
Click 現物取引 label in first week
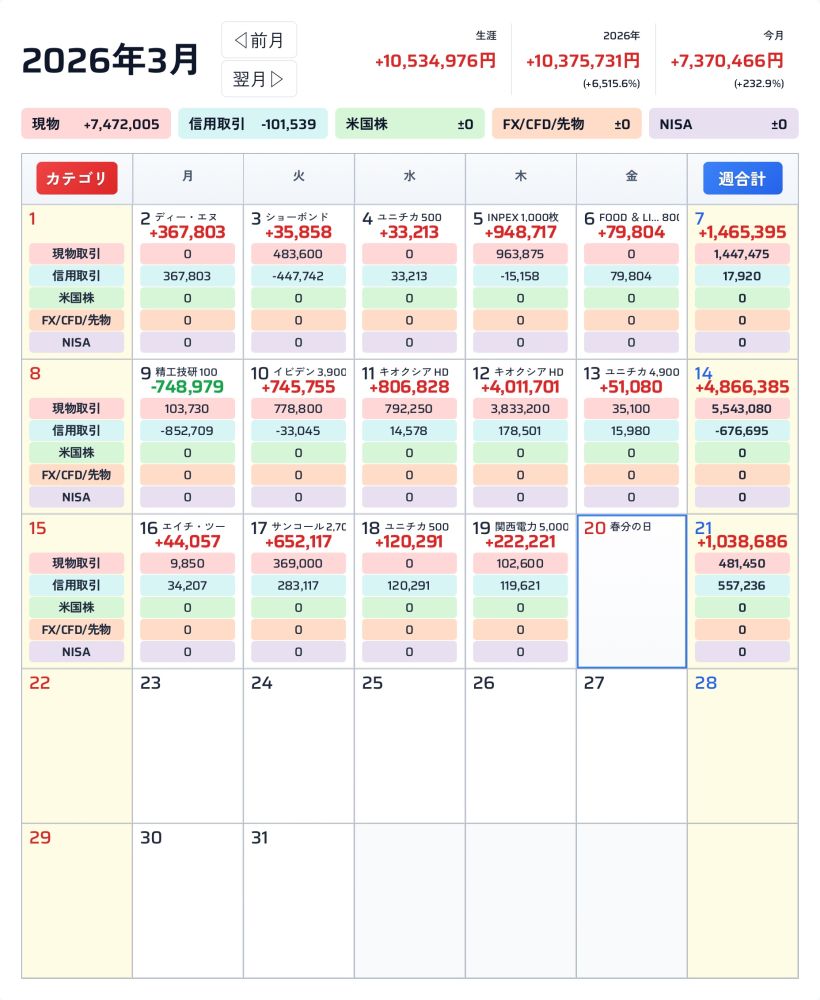[x=77, y=254]
